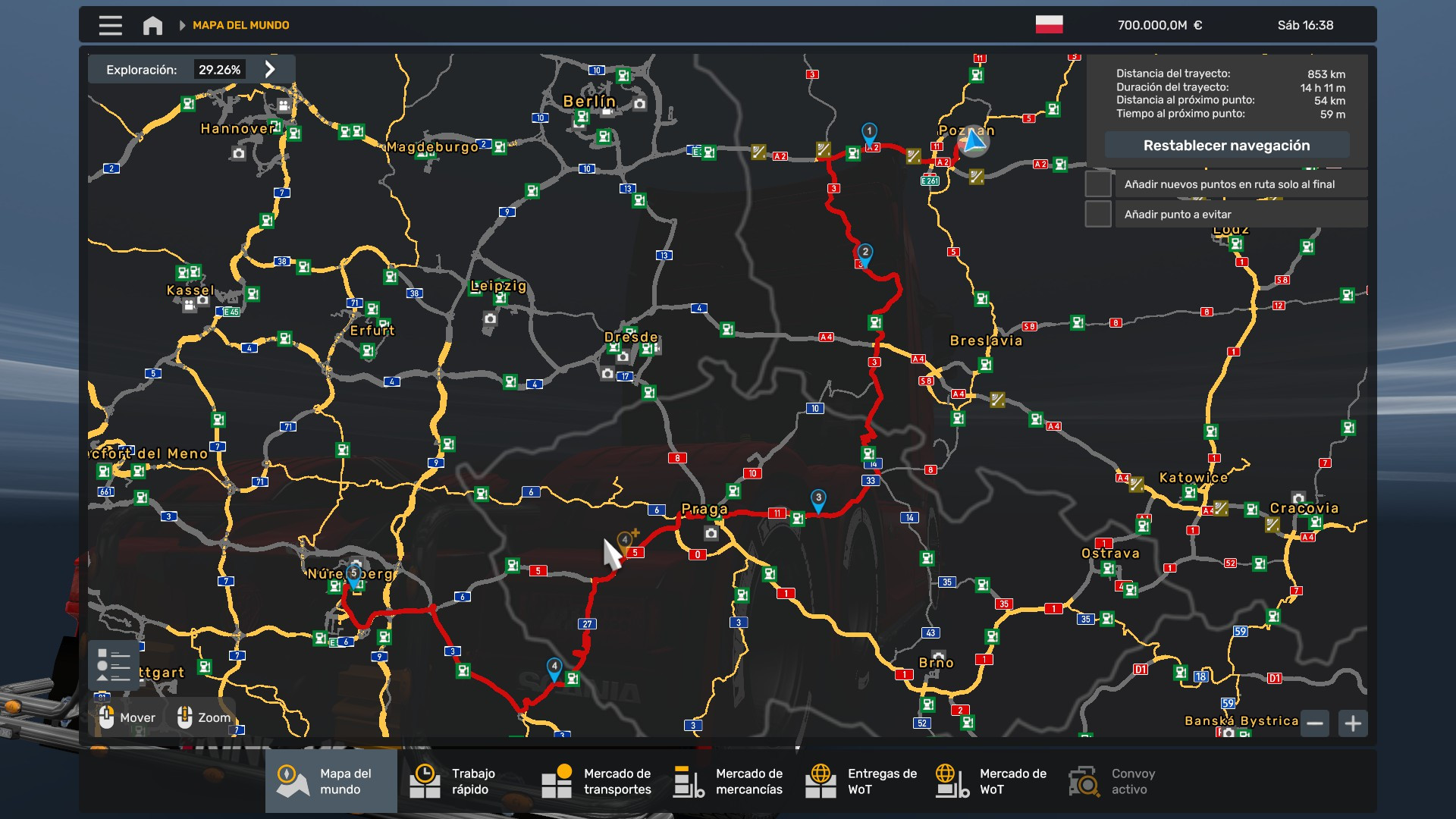The height and width of the screenshot is (819, 1456).
Task: Click the MAPA DEL MUNDO breadcrumb
Action: (x=240, y=25)
